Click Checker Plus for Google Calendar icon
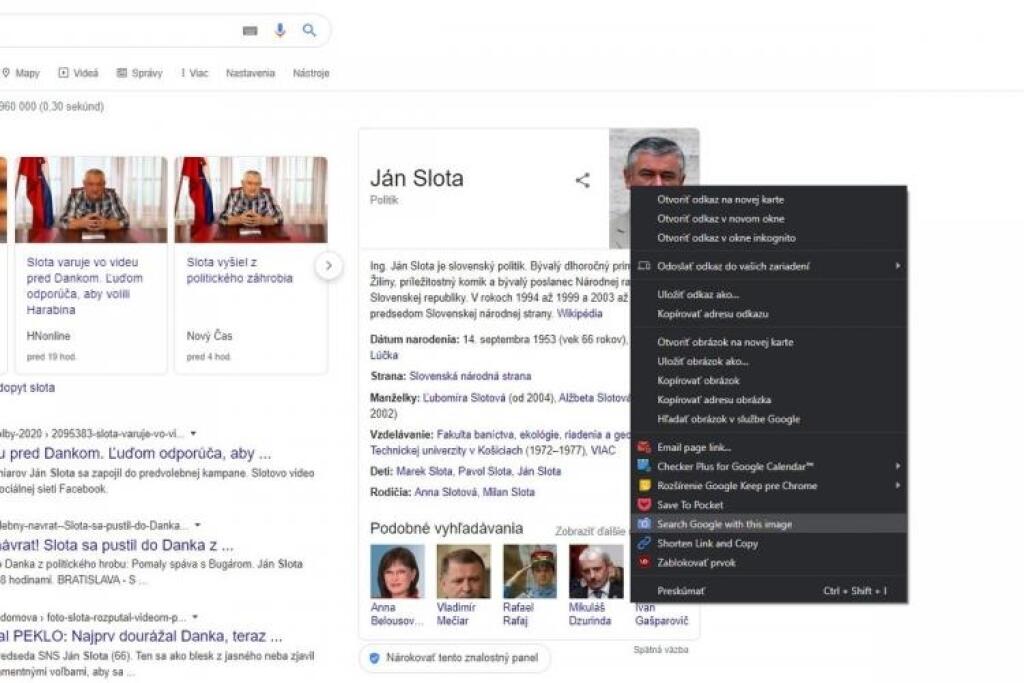Viewport: 1024px width, 683px height. 644,466
